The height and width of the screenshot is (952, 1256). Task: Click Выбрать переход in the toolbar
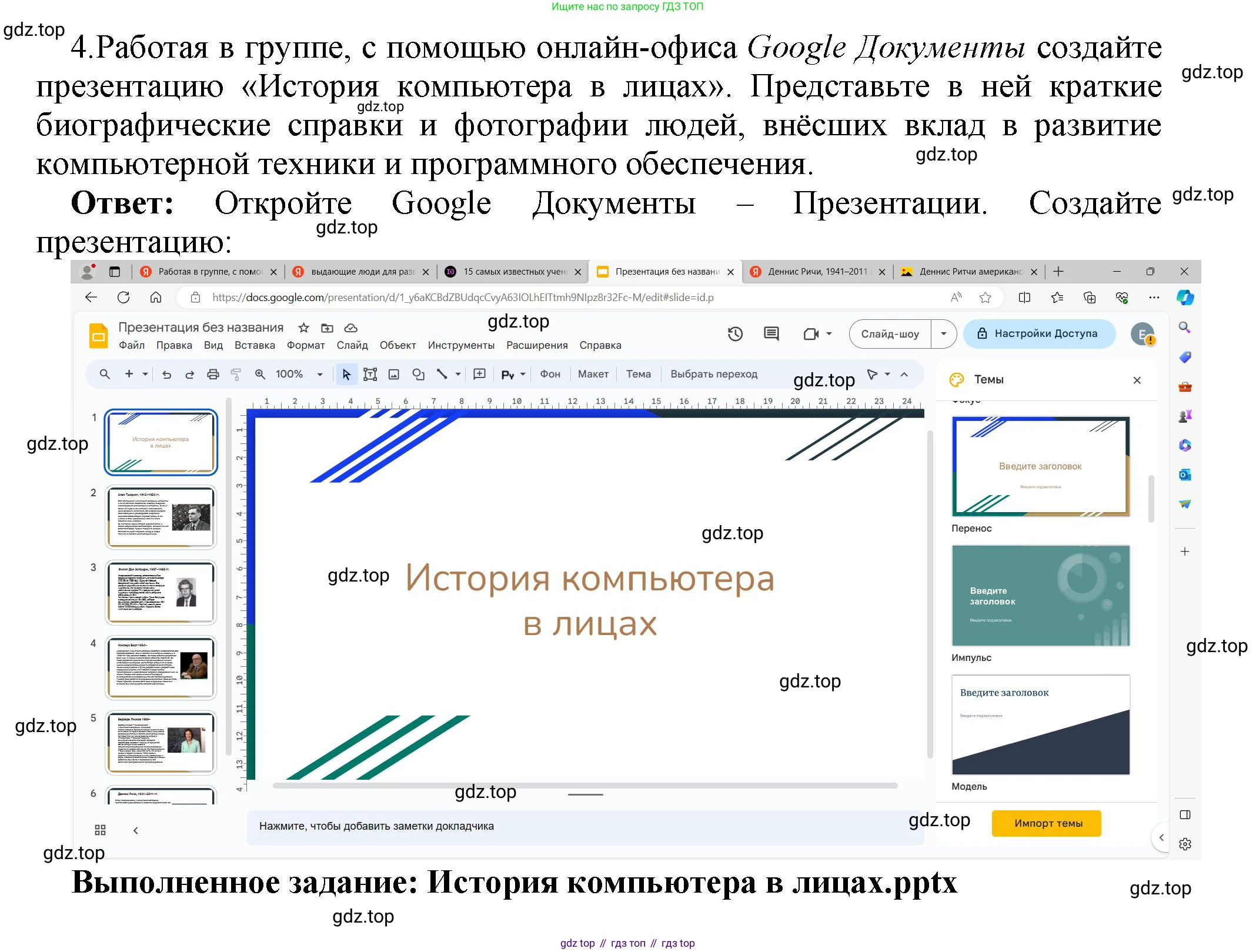(714, 375)
